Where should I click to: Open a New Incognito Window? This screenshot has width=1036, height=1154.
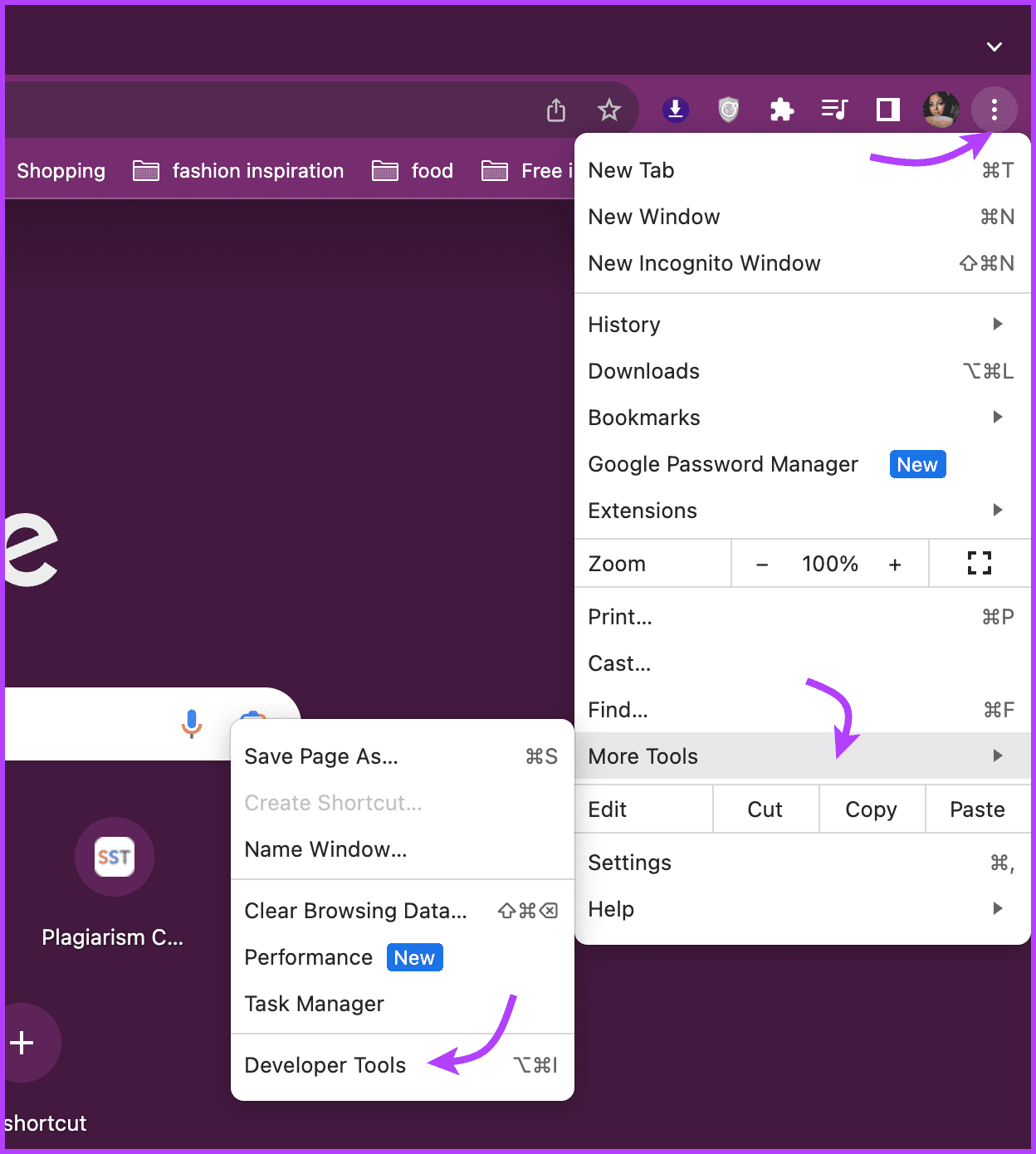(704, 263)
